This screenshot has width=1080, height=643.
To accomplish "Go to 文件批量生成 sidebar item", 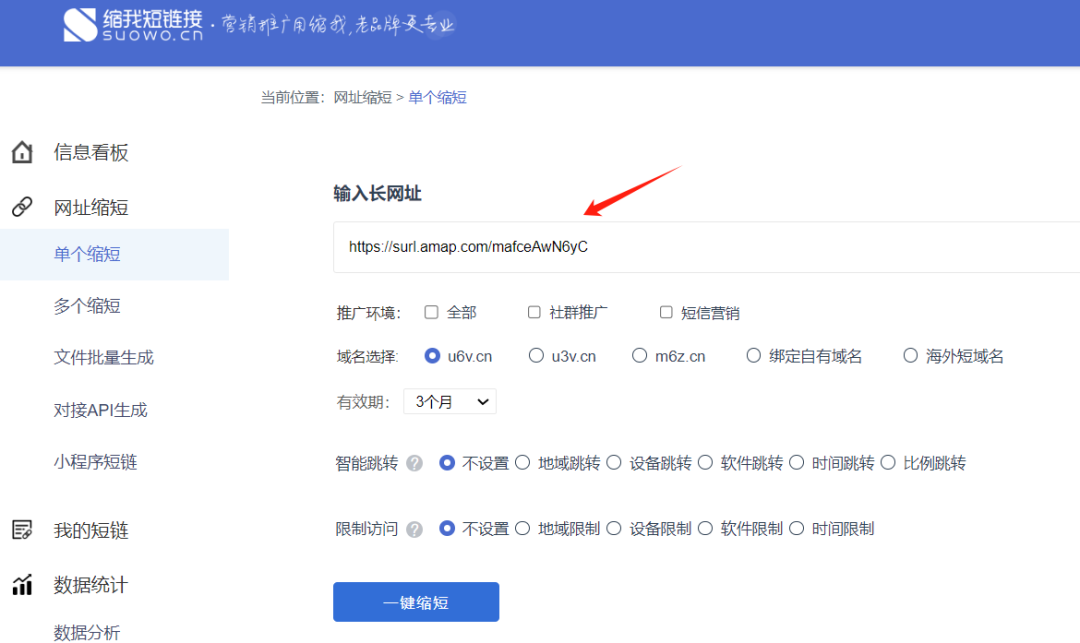I will pyautogui.click(x=103, y=358).
